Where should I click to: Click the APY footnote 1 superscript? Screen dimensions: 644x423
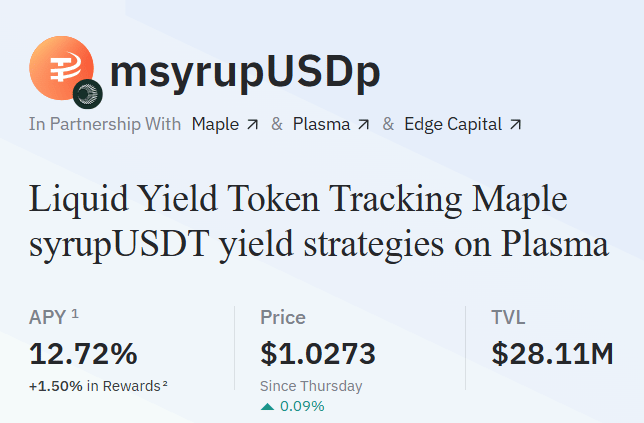coord(75,314)
